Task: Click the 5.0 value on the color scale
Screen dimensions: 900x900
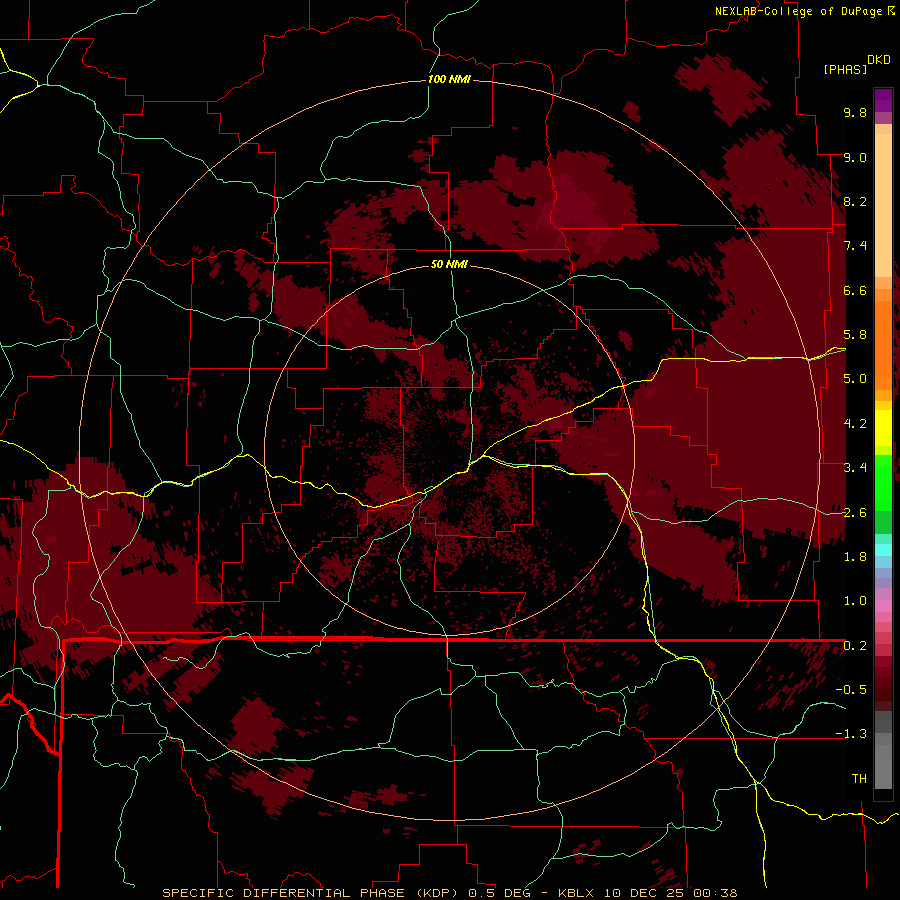Action: click(x=855, y=379)
